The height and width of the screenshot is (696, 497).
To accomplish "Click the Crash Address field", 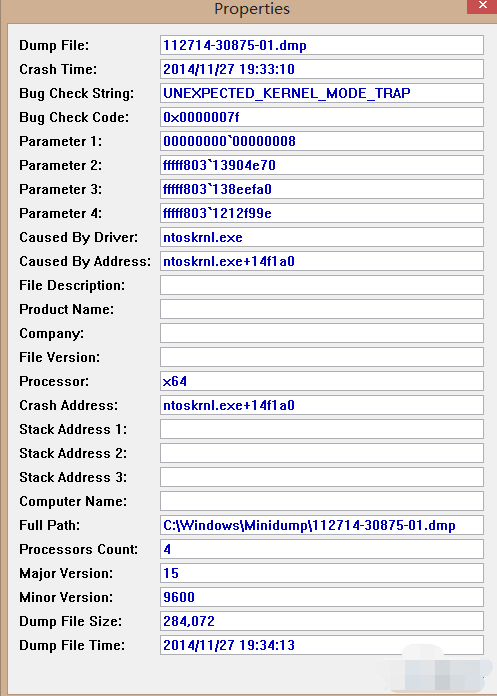I will [x=322, y=405].
